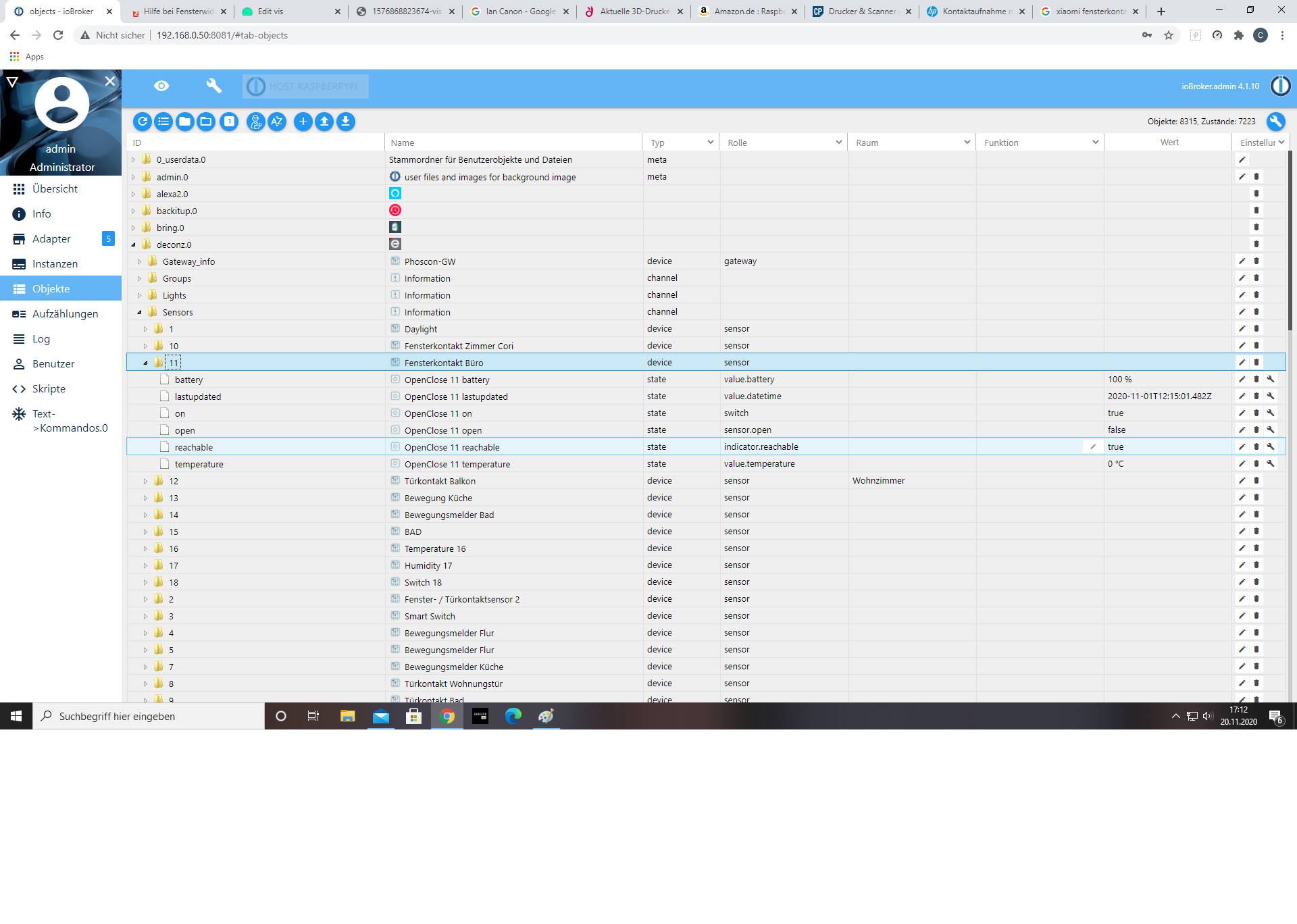This screenshot has width=1297, height=924.
Task: Collapse the Sensors folder
Action: click(140, 312)
